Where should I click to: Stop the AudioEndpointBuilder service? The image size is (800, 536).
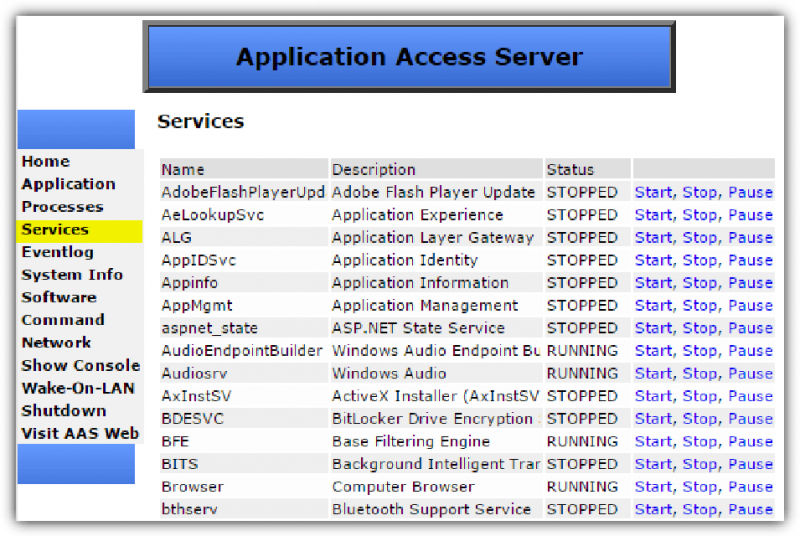699,351
